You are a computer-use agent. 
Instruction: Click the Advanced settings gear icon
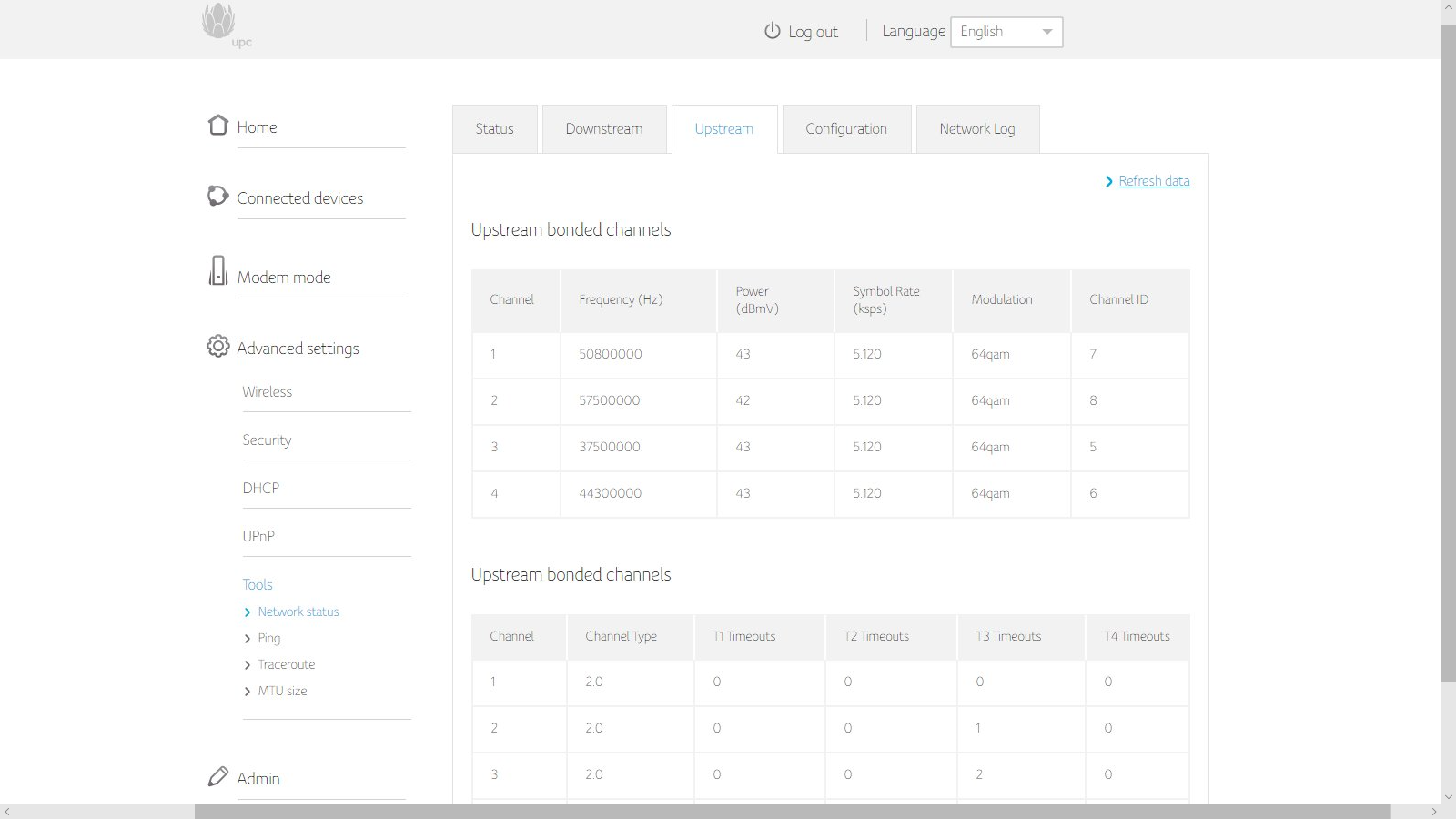pyautogui.click(x=218, y=346)
